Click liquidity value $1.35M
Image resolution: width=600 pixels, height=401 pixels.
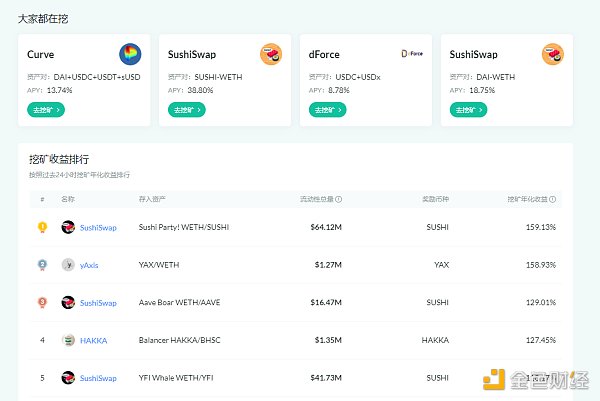[328, 340]
